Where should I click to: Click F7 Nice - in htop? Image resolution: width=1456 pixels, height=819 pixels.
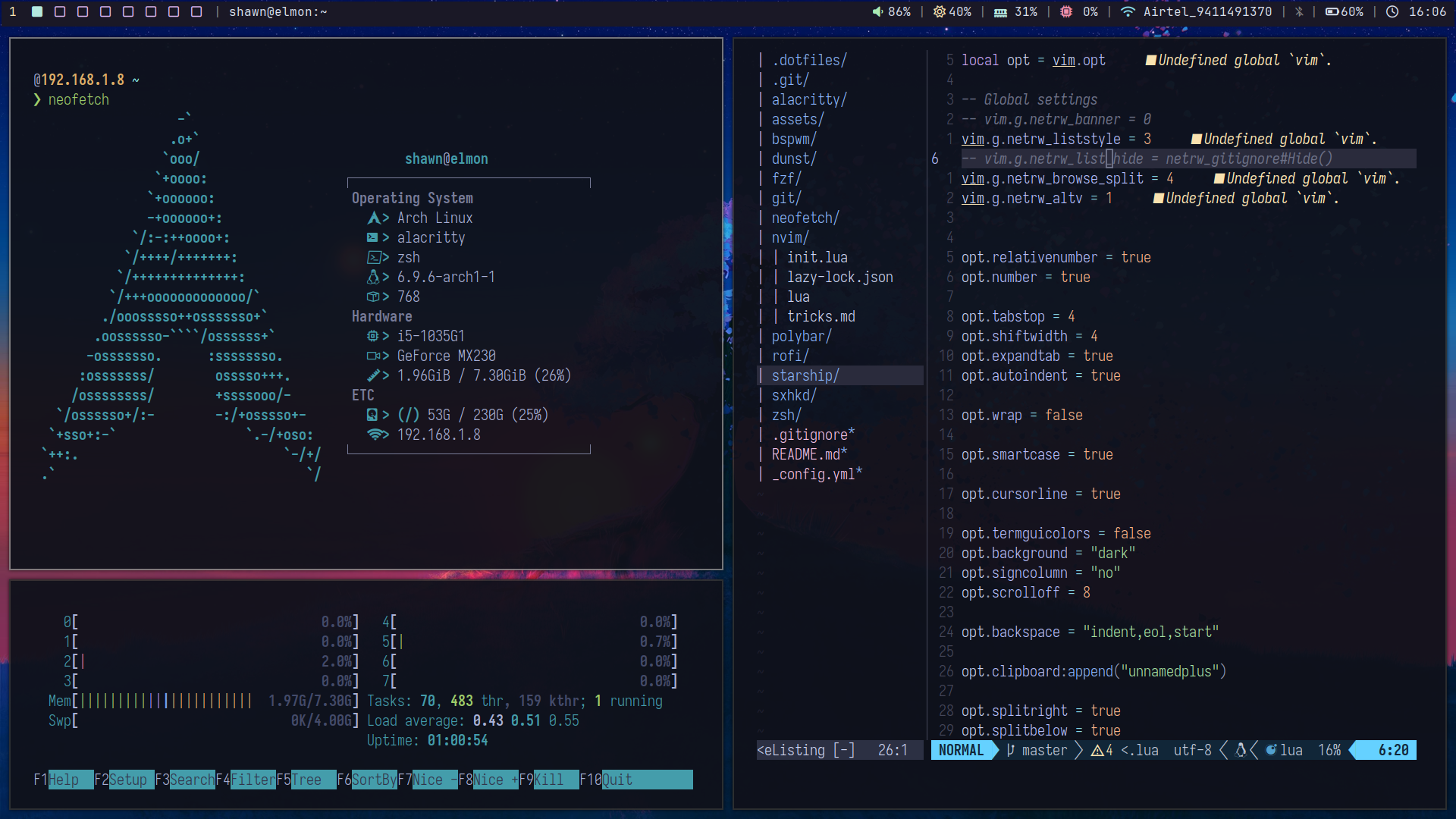tap(428, 780)
